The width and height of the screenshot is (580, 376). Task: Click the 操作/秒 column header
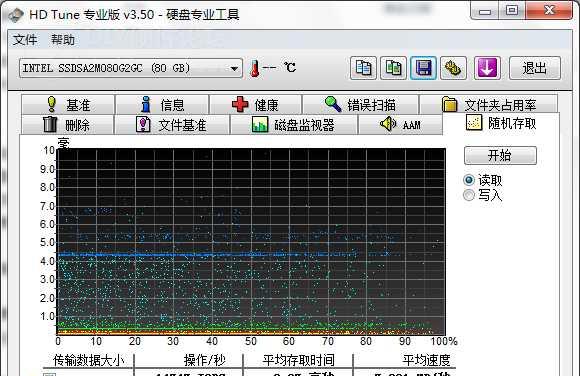point(189,360)
